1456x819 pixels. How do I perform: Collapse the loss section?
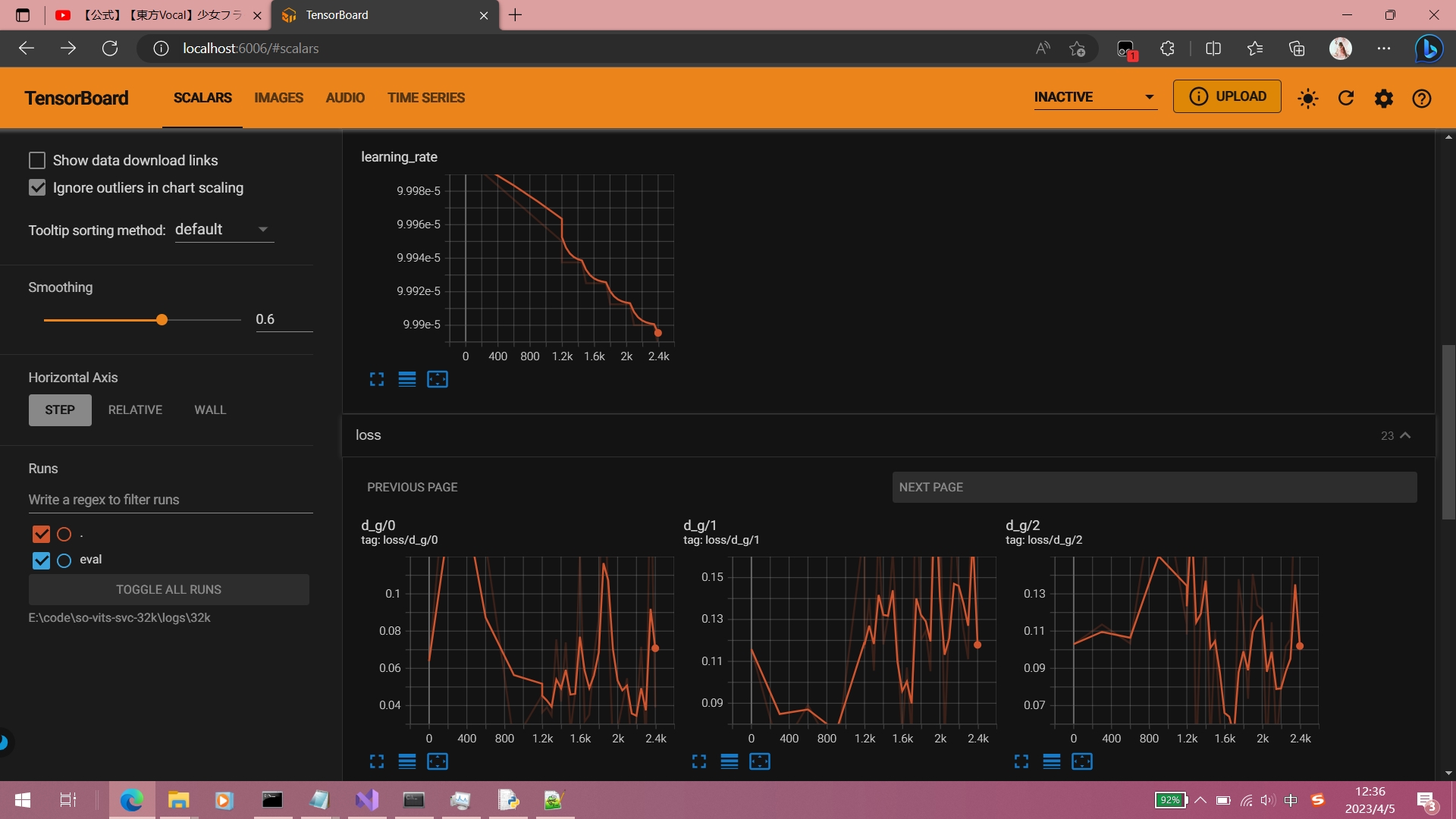[1405, 435]
